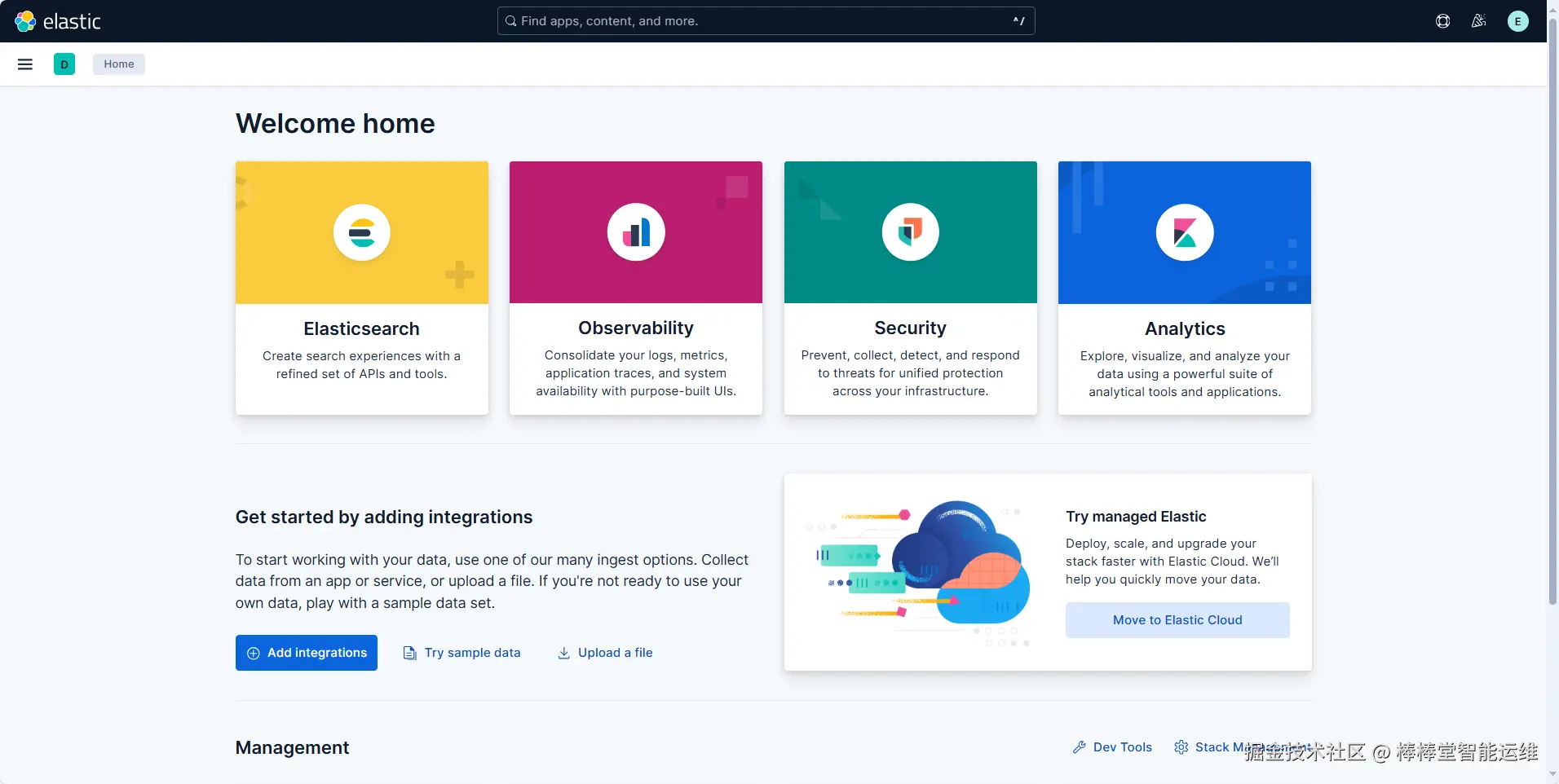The width and height of the screenshot is (1559, 784).
Task: Open the newsfeed celebration icon
Action: pos(1478,21)
